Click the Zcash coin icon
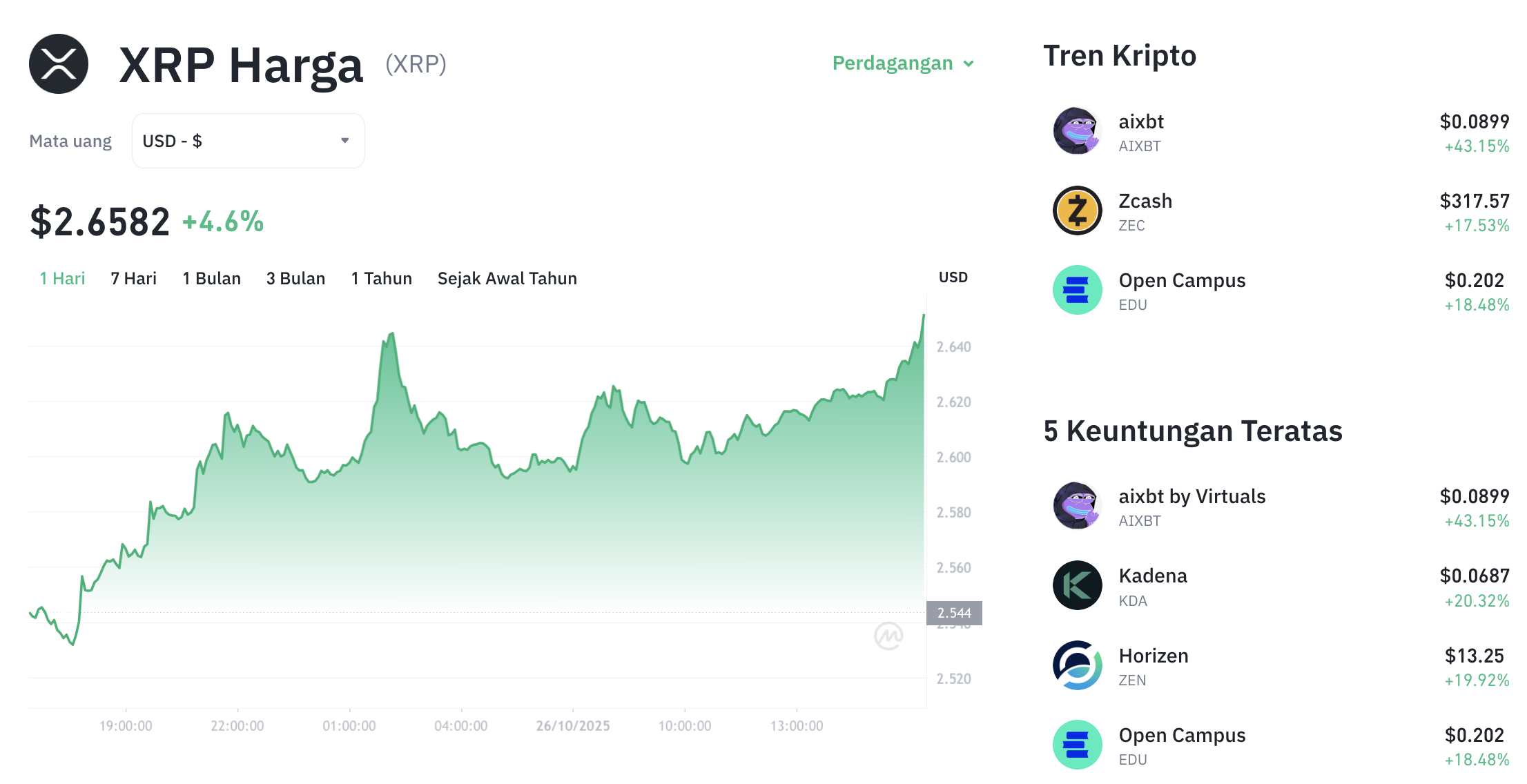The width and height of the screenshot is (1527, 784). point(1077,210)
